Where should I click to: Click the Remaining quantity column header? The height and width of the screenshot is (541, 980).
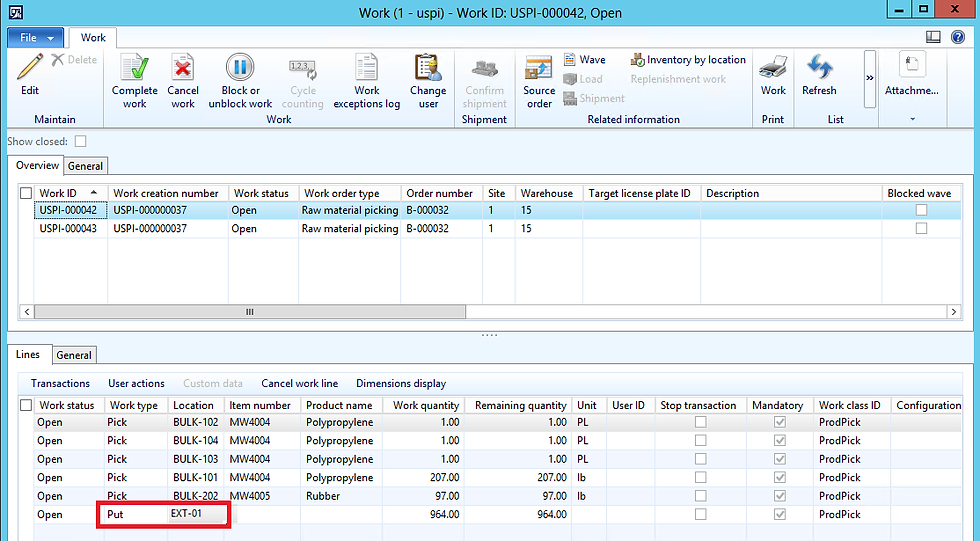(x=519, y=405)
